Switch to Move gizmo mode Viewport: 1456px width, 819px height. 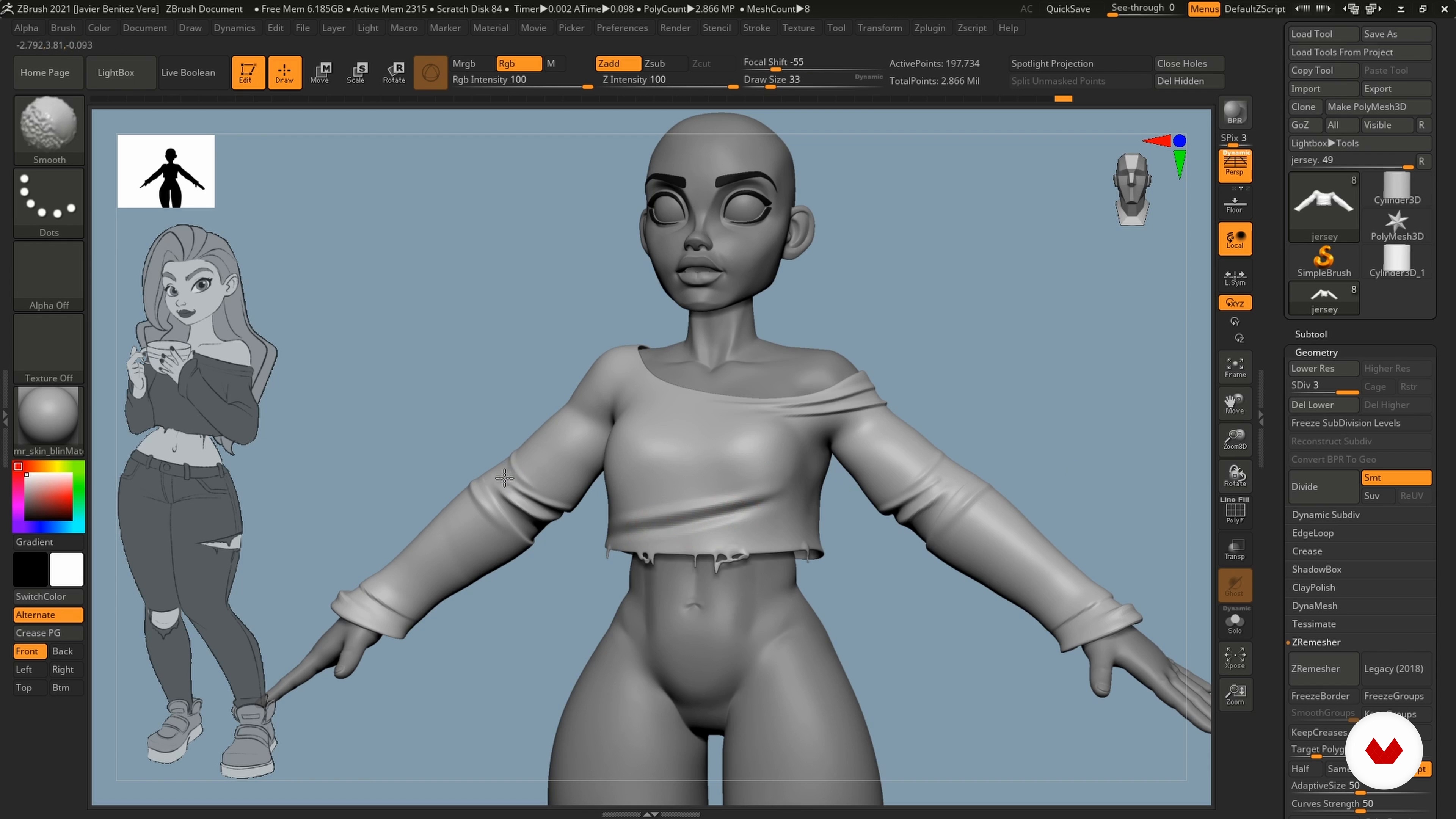[320, 72]
